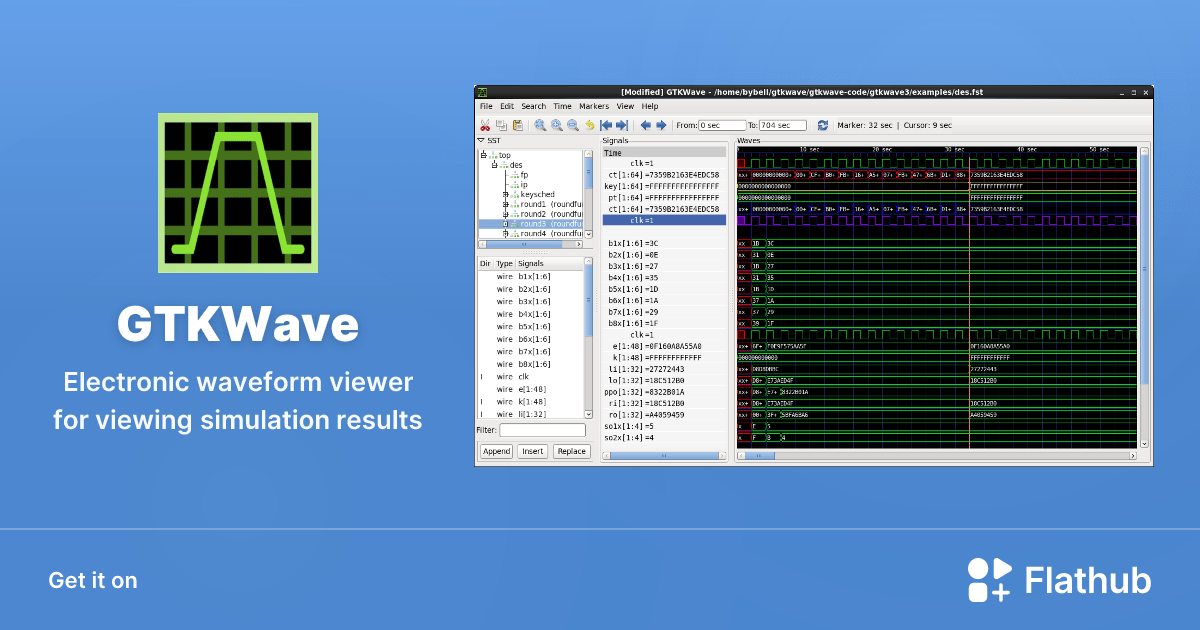Select the fp node in the tree
Viewport: 1200px width, 630px height.
(524, 175)
